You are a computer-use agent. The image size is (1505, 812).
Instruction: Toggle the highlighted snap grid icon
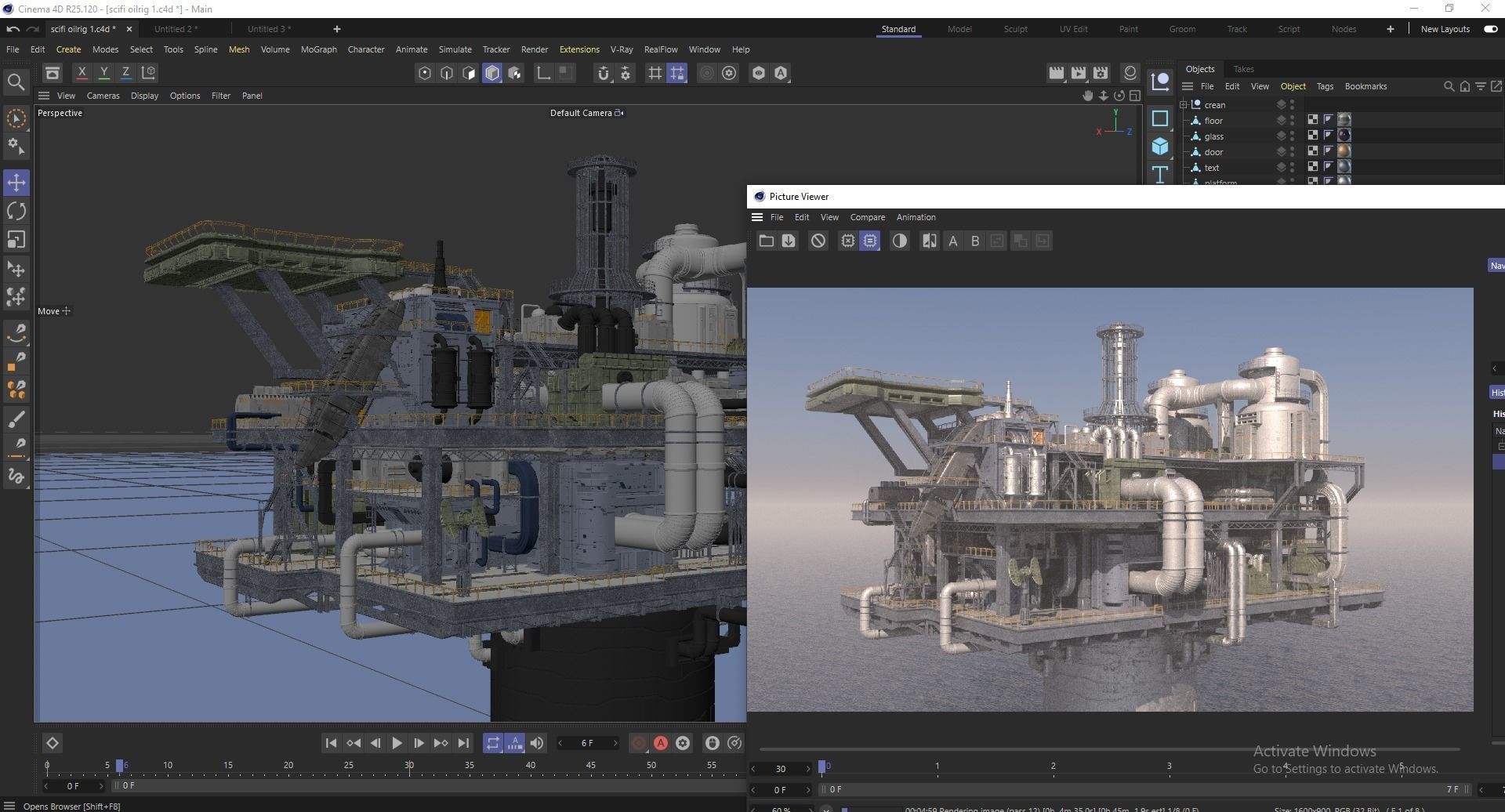tap(677, 73)
